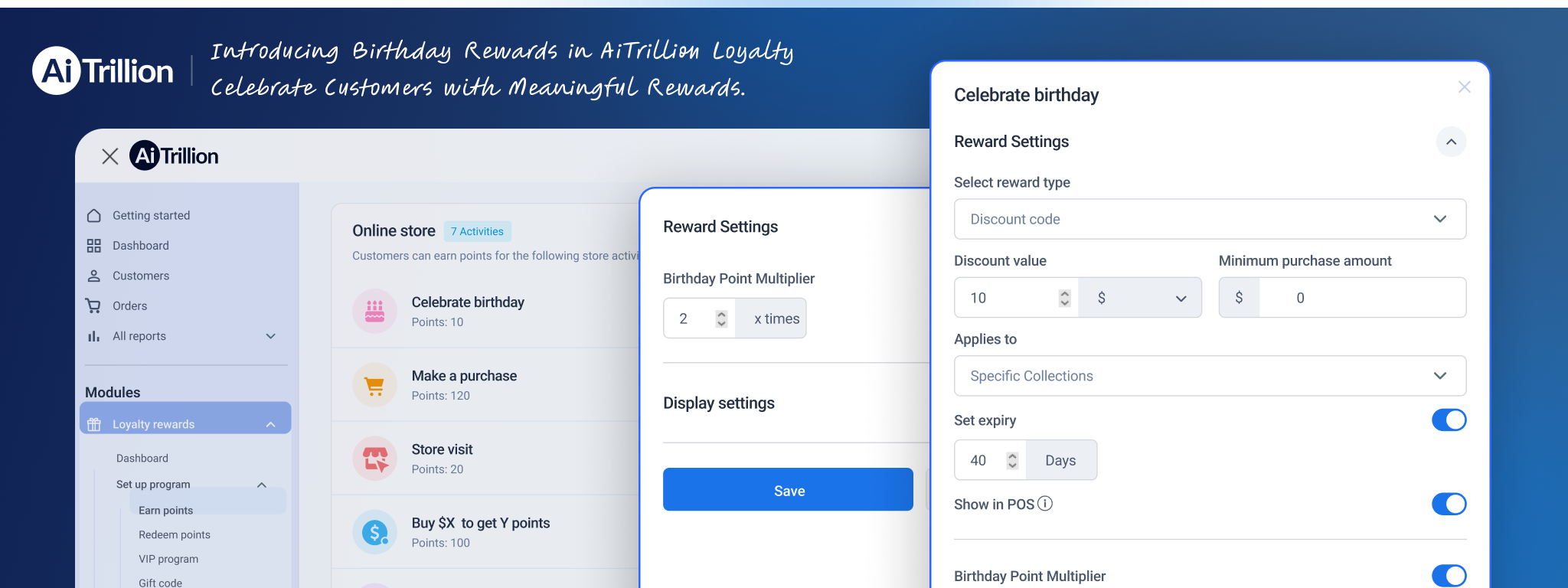Open the discount value currency dropdown
This screenshot has height=588, width=1568.
coord(1140,298)
